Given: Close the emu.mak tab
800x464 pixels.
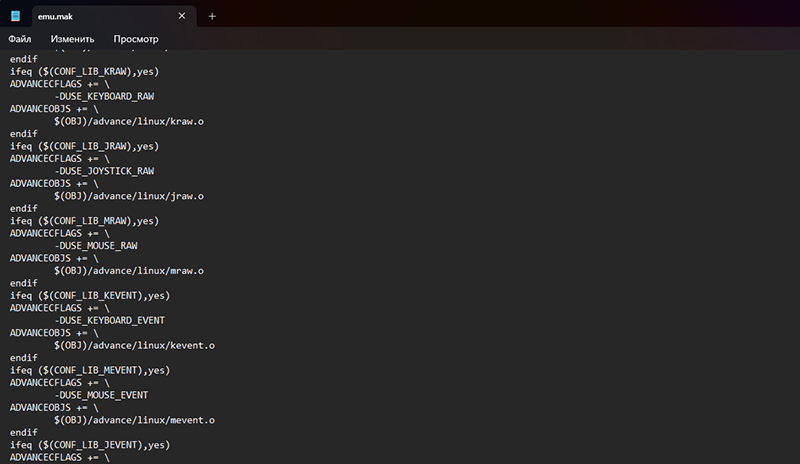Looking at the screenshot, I should (181, 16).
